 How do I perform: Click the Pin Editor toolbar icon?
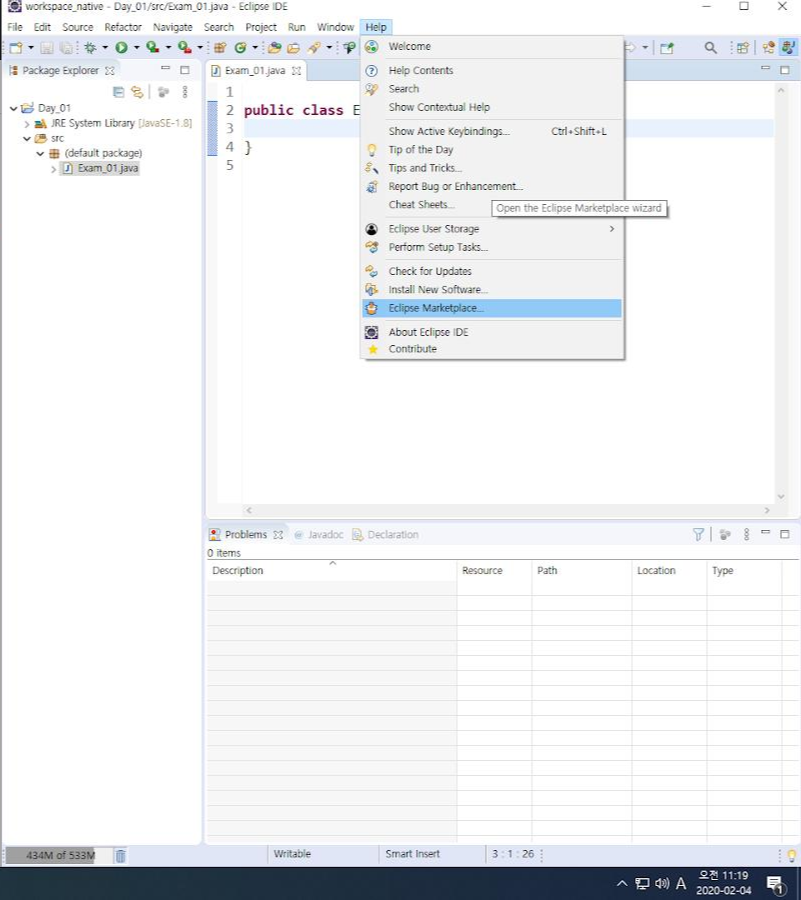(666, 48)
